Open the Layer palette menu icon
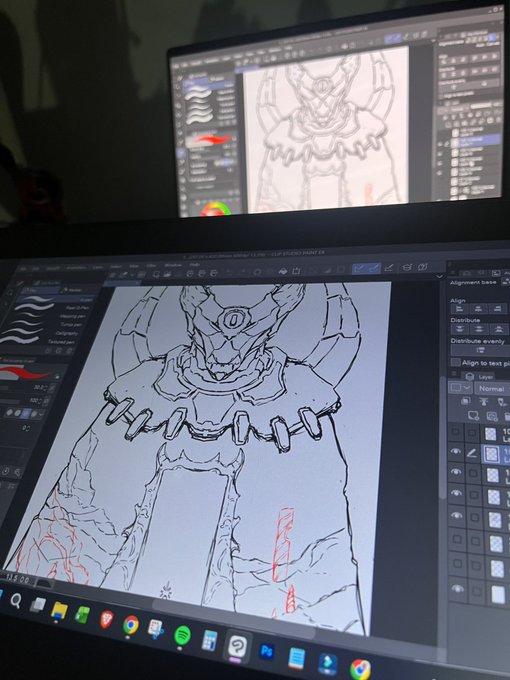 click(454, 374)
